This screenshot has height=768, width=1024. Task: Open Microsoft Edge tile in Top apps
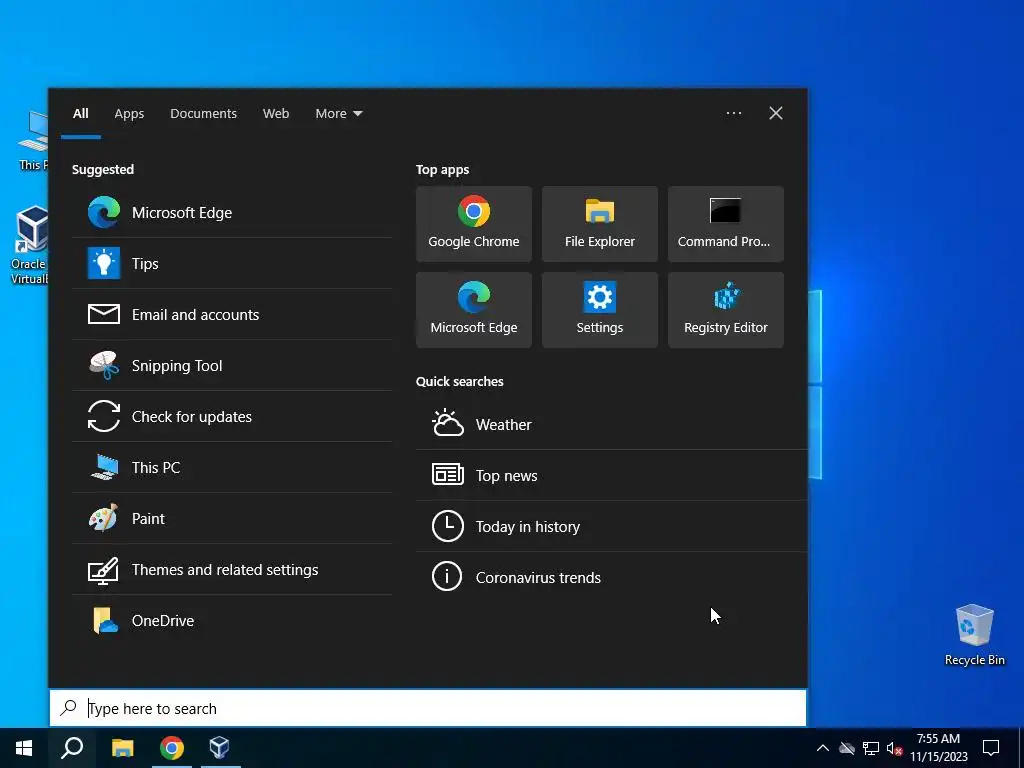(x=473, y=310)
